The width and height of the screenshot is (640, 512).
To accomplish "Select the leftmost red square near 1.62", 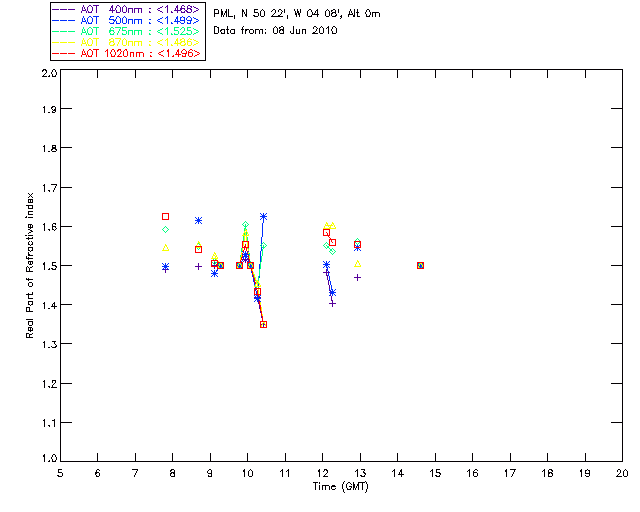I will pos(165,216).
